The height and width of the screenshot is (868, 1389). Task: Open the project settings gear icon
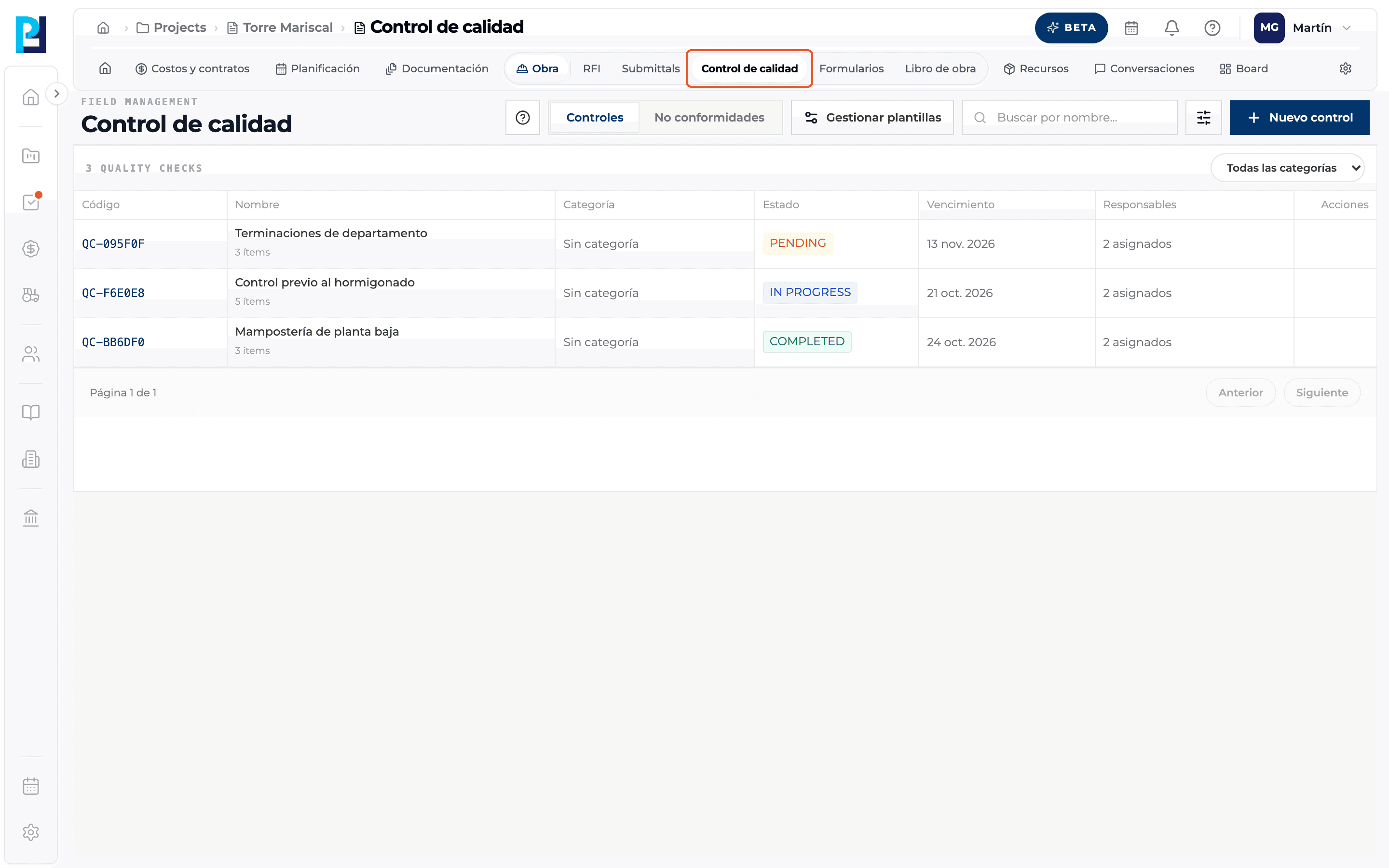pyautogui.click(x=1346, y=69)
